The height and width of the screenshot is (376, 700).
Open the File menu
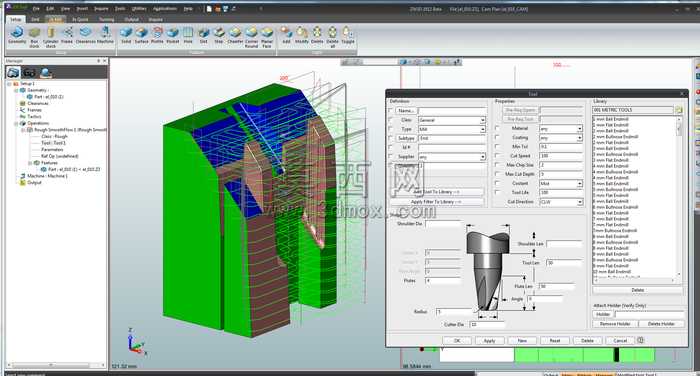pos(36,8)
